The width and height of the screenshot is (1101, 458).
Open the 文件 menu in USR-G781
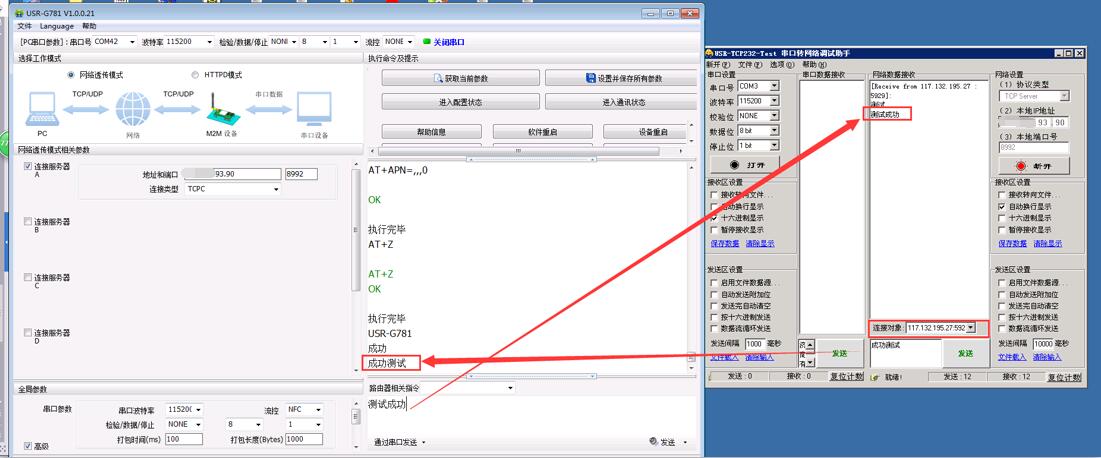[x=25, y=26]
